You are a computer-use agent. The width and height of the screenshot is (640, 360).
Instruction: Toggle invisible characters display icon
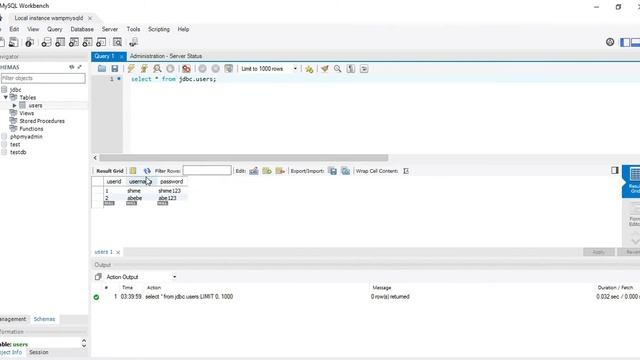point(351,69)
